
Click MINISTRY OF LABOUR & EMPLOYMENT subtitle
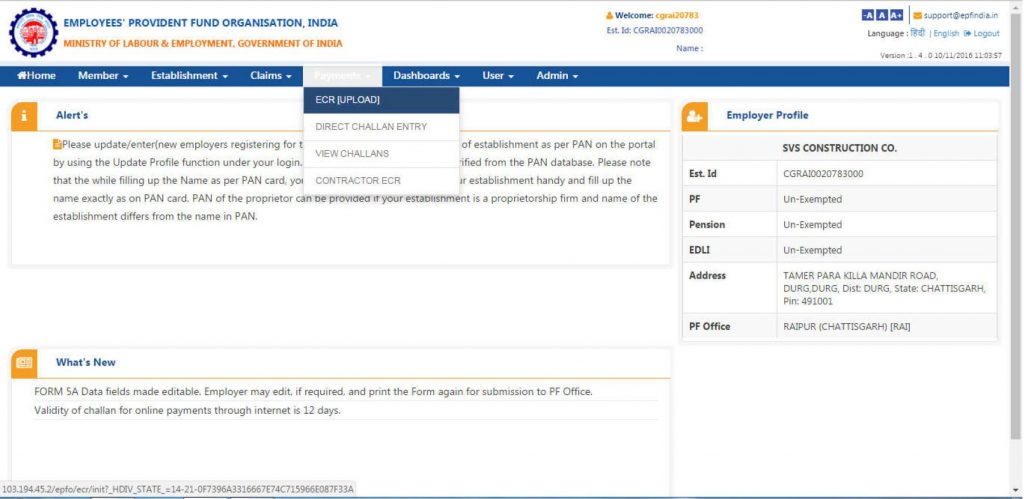point(202,44)
